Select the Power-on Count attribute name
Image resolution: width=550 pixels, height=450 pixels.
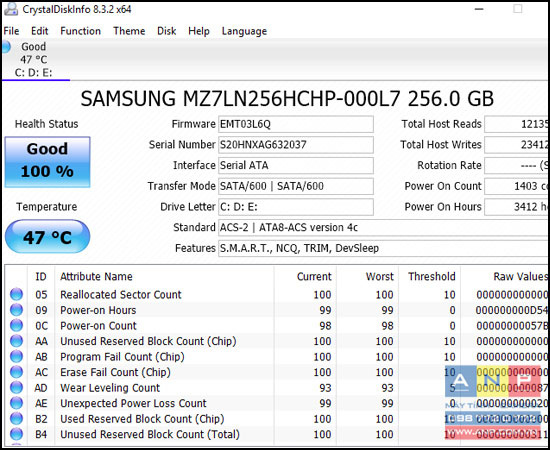click(98, 325)
